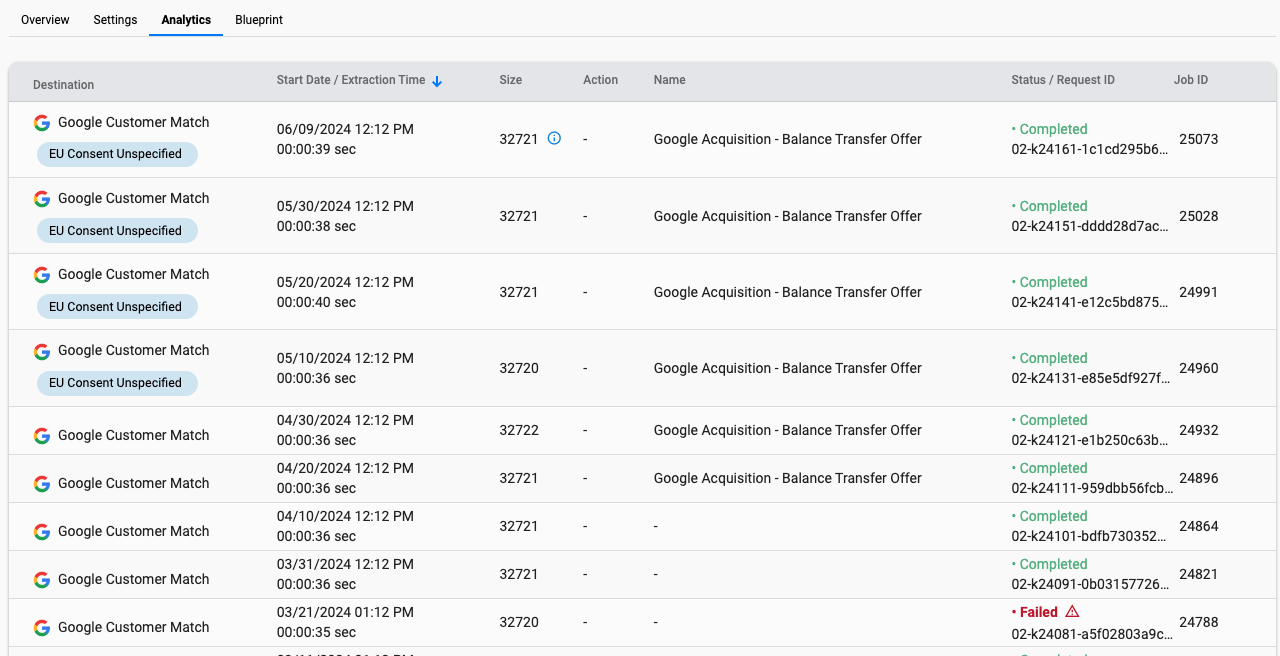Click the Google logo in the 04/30/2024 row
The width and height of the screenshot is (1280, 656).
pyautogui.click(x=42, y=436)
